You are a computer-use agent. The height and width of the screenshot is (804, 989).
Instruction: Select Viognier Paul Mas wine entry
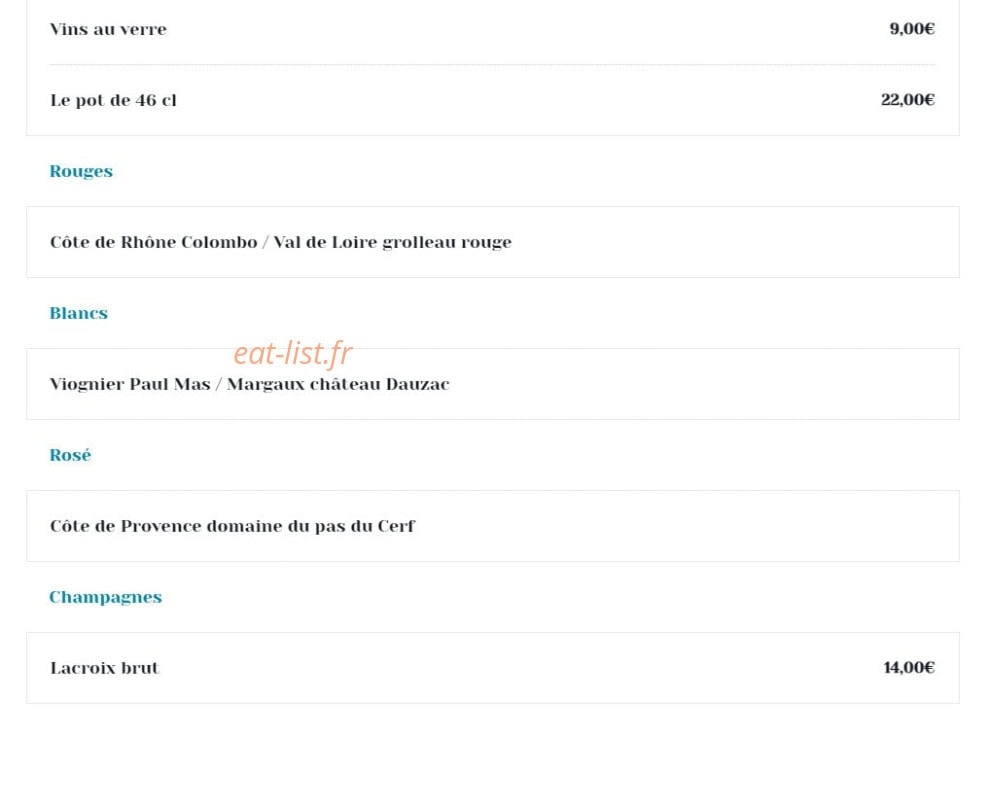click(130, 384)
